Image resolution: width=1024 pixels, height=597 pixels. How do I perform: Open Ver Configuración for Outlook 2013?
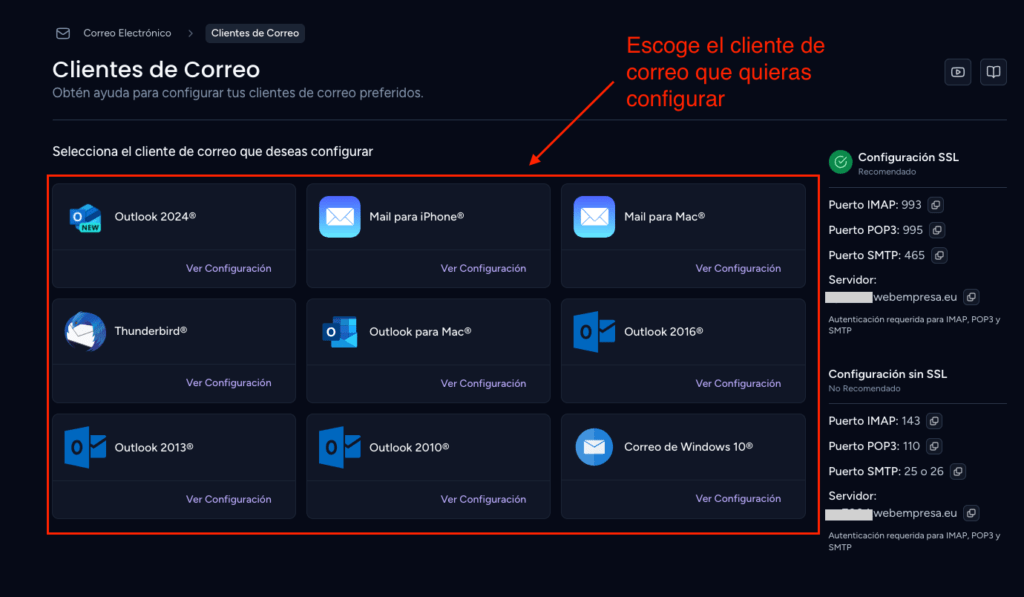[229, 499]
